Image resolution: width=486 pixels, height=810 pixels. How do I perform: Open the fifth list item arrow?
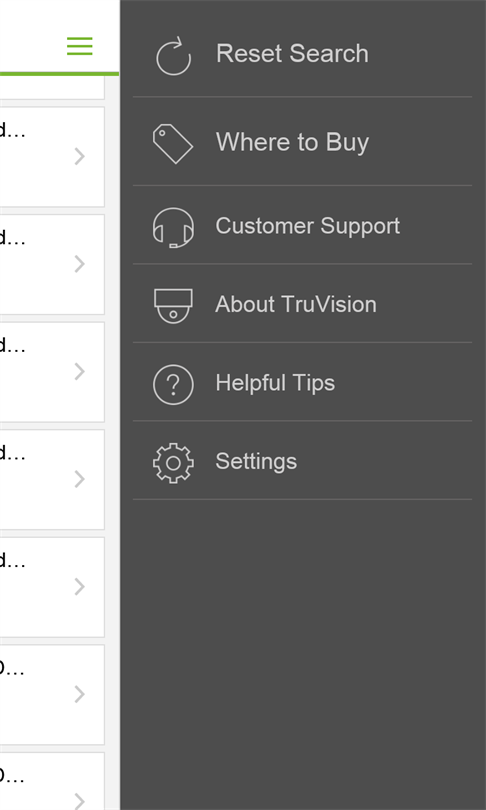click(x=80, y=587)
